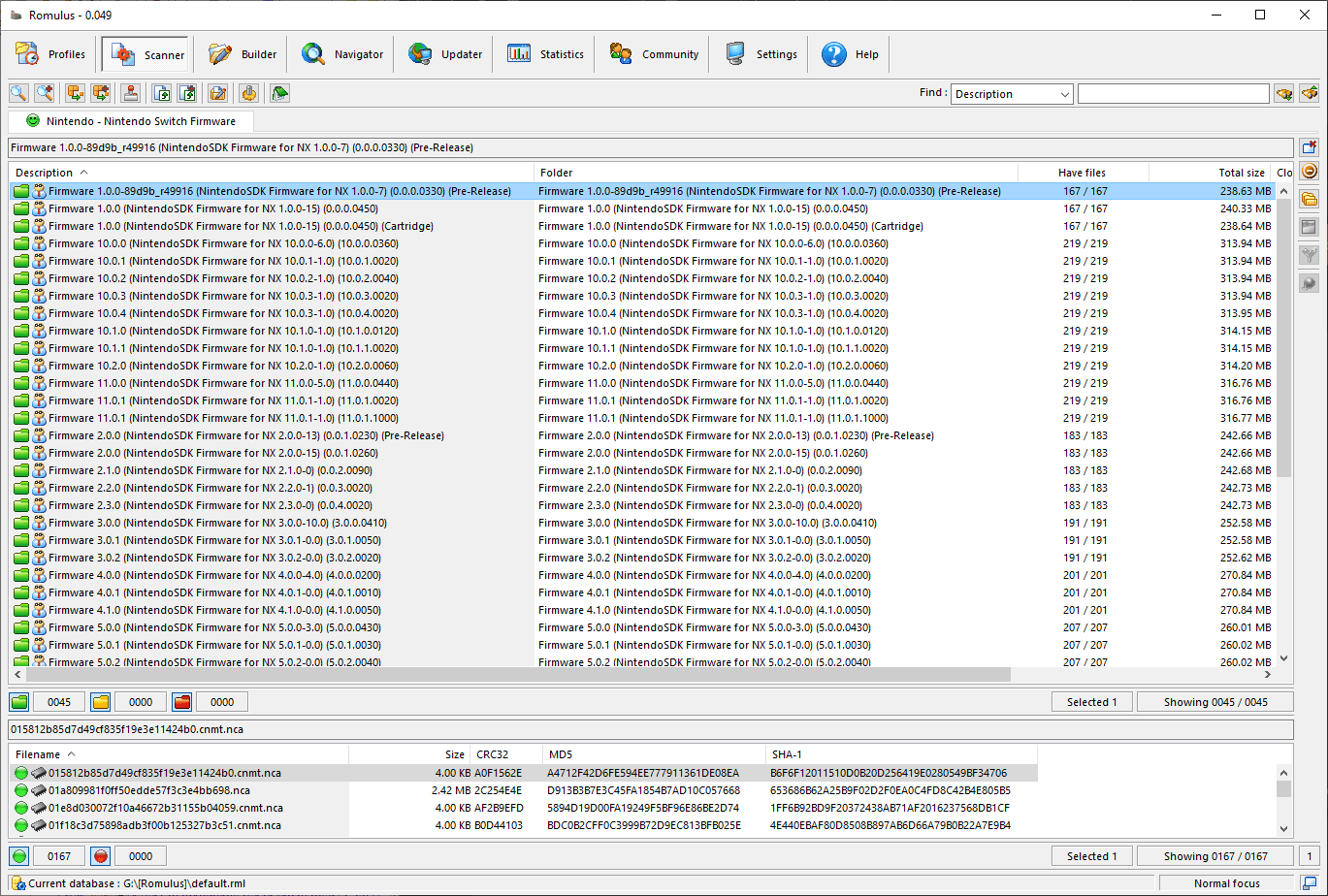Click the rubber stamp toolbar icon
Image resolution: width=1328 pixels, height=896 pixels.
pos(131,93)
